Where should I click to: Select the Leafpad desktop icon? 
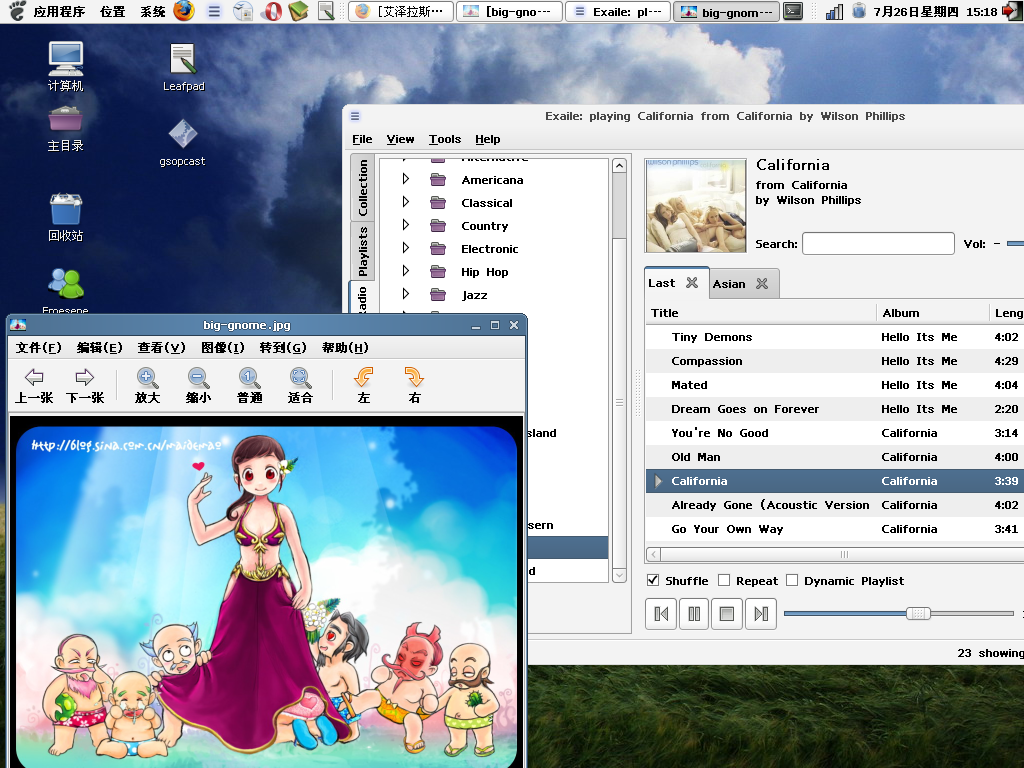184,67
